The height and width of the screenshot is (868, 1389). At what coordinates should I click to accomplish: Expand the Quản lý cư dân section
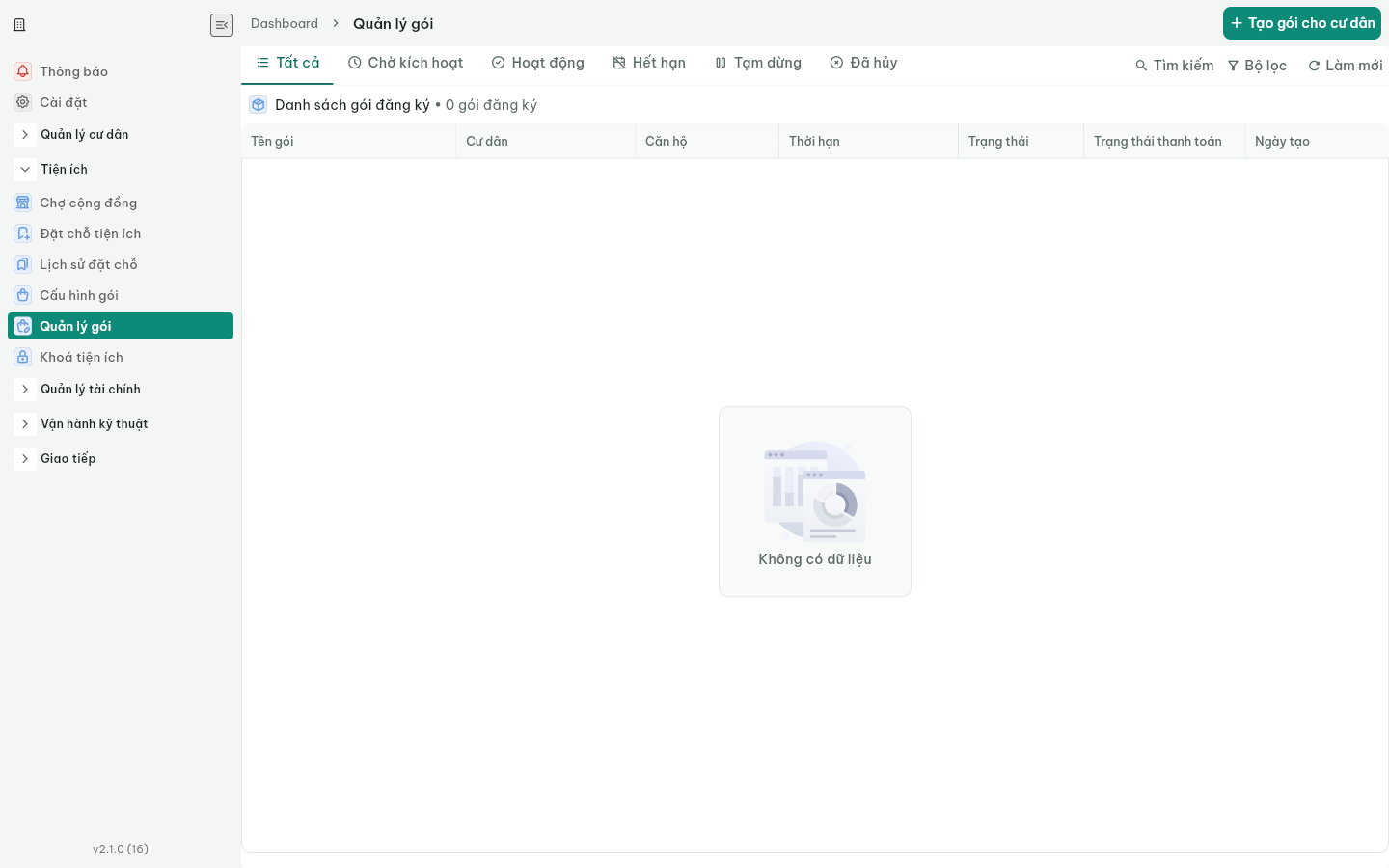click(x=25, y=135)
